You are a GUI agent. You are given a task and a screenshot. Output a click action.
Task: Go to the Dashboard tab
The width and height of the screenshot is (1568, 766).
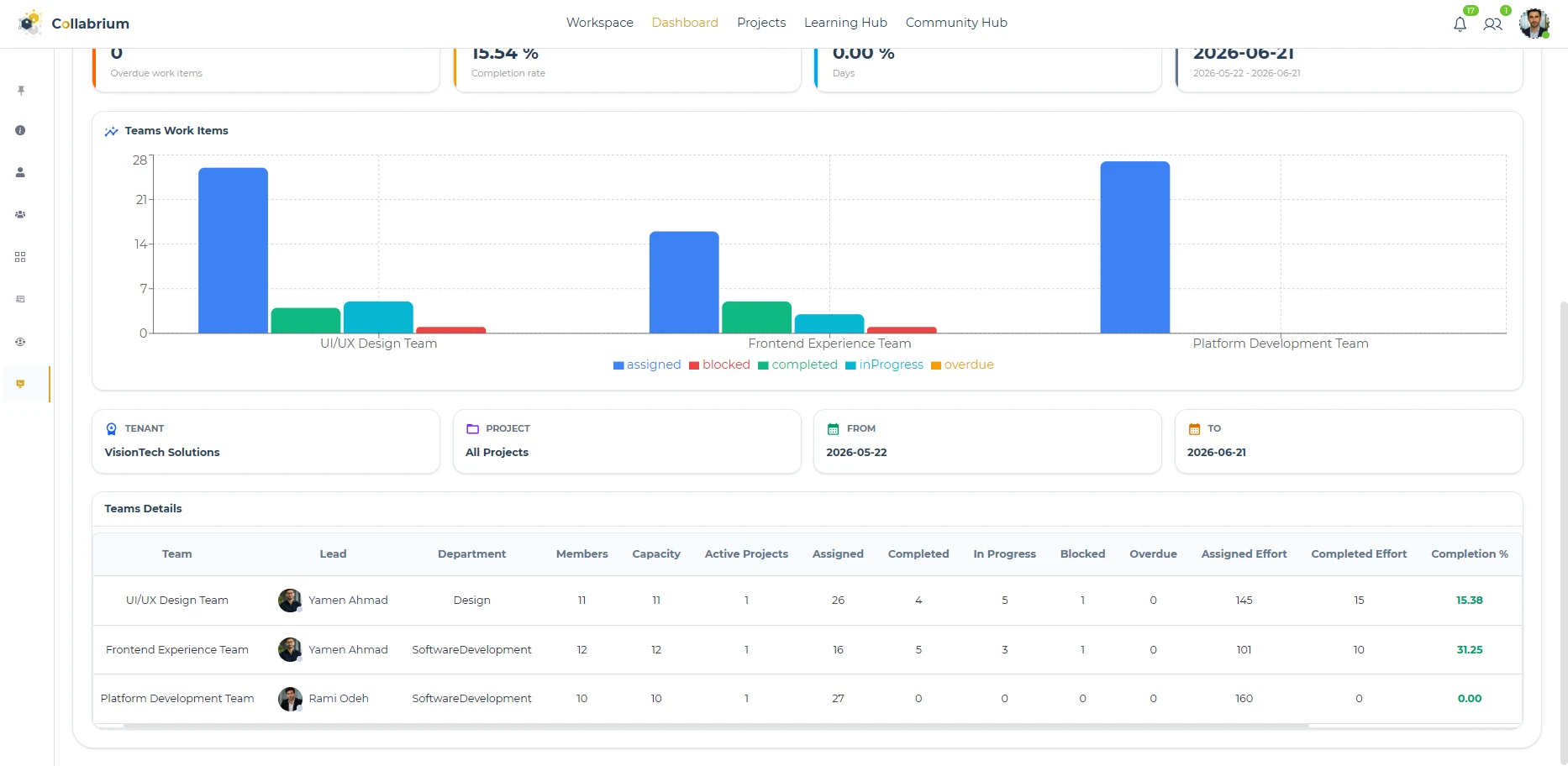coord(685,23)
